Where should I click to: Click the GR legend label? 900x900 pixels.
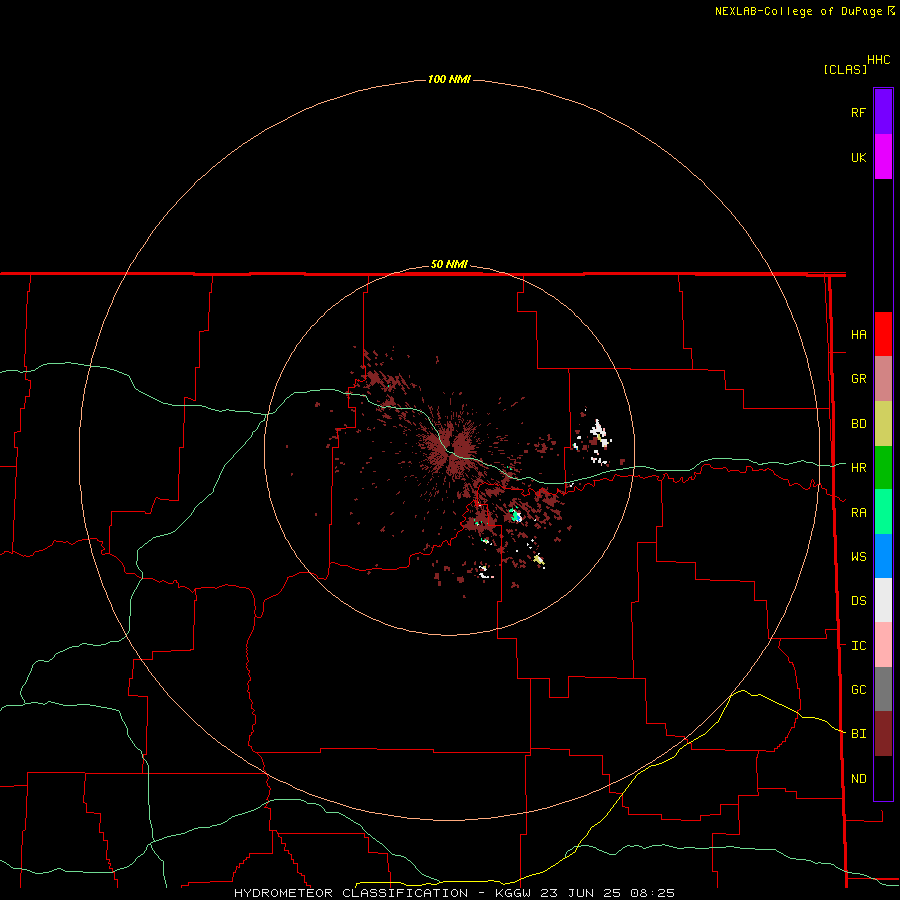858,379
